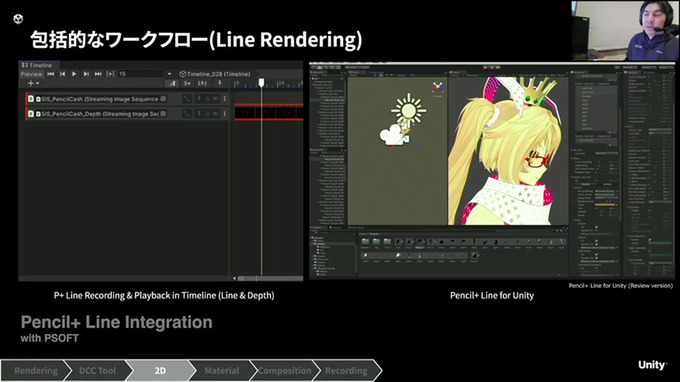Toggle Timeline play range mode

[x=110, y=74]
